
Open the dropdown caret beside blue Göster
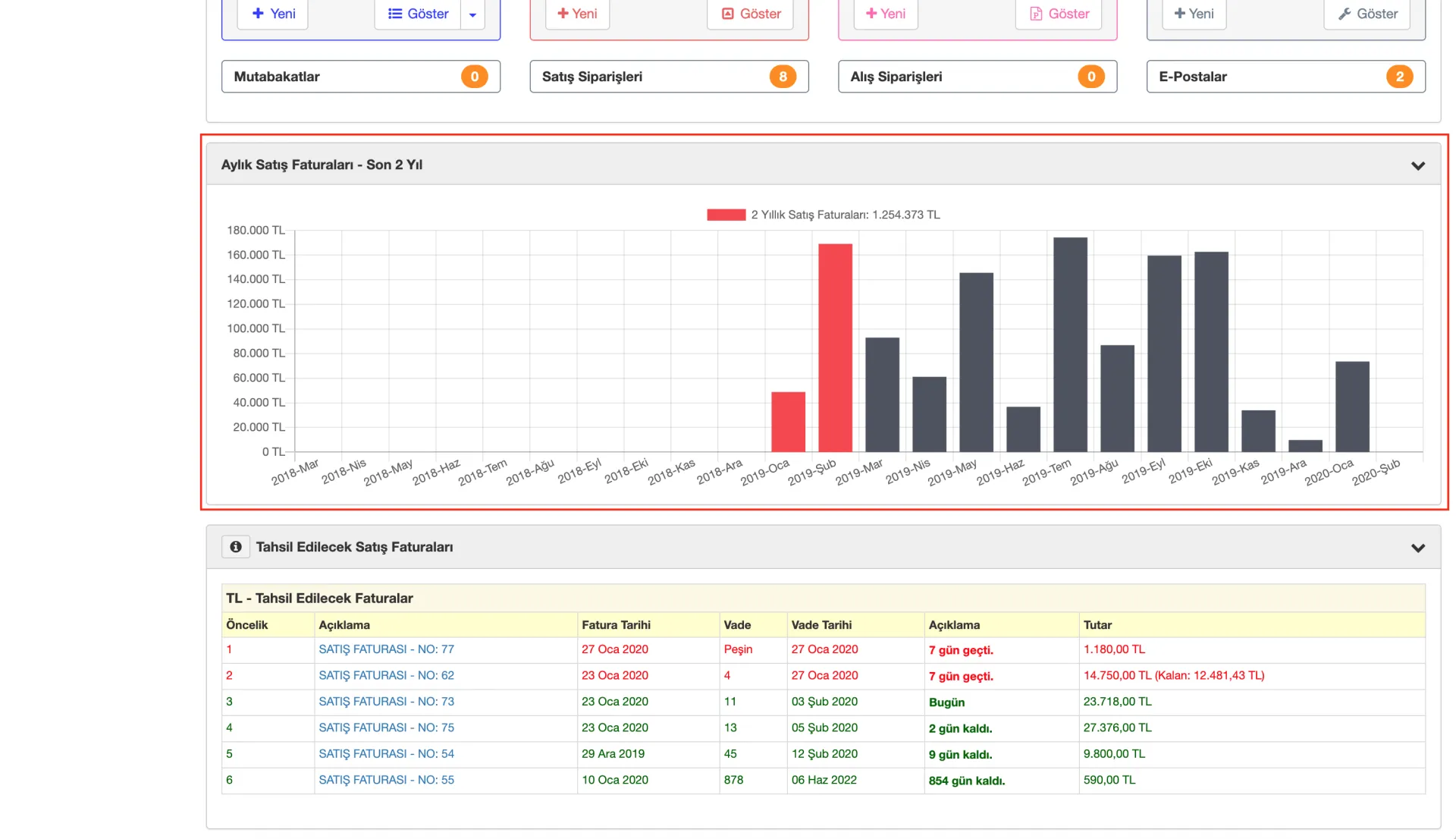pos(472,14)
